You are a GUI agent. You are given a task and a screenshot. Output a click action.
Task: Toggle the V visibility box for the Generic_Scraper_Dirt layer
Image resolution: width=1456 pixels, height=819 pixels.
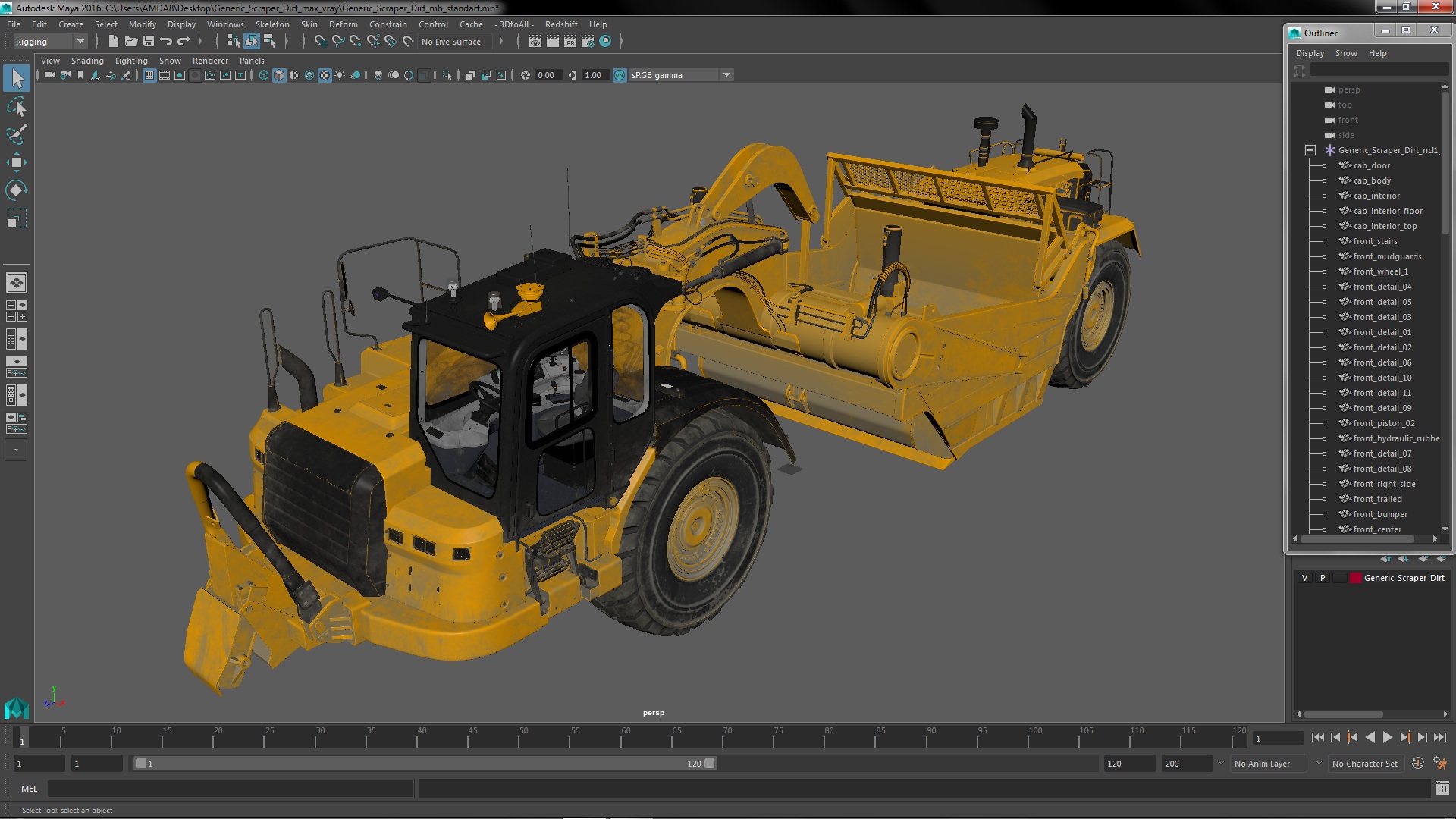[1304, 578]
